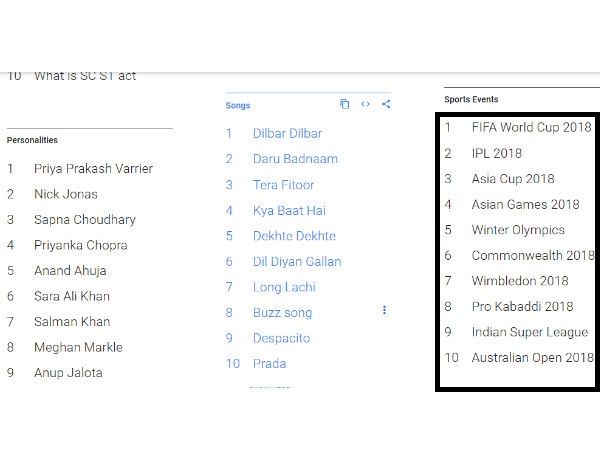Select IPL 2018 in Sports Events
Screen dimensions: 600x450
click(x=496, y=154)
